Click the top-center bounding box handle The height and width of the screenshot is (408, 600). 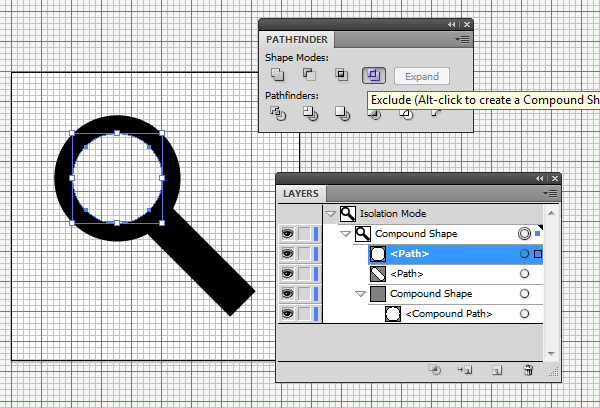pos(117,133)
